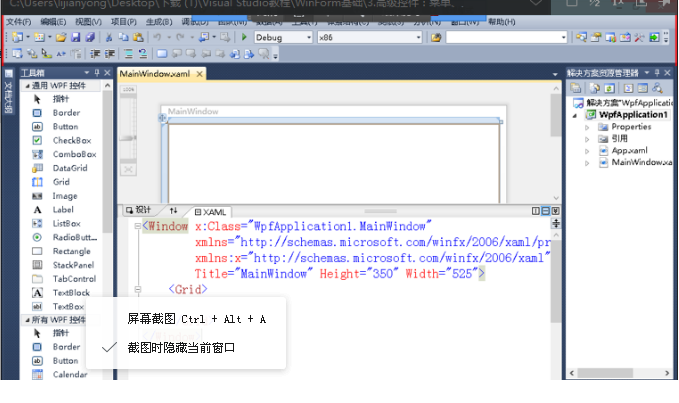
Task: Click the Add New Item toolbar icon
Action: coord(39,37)
